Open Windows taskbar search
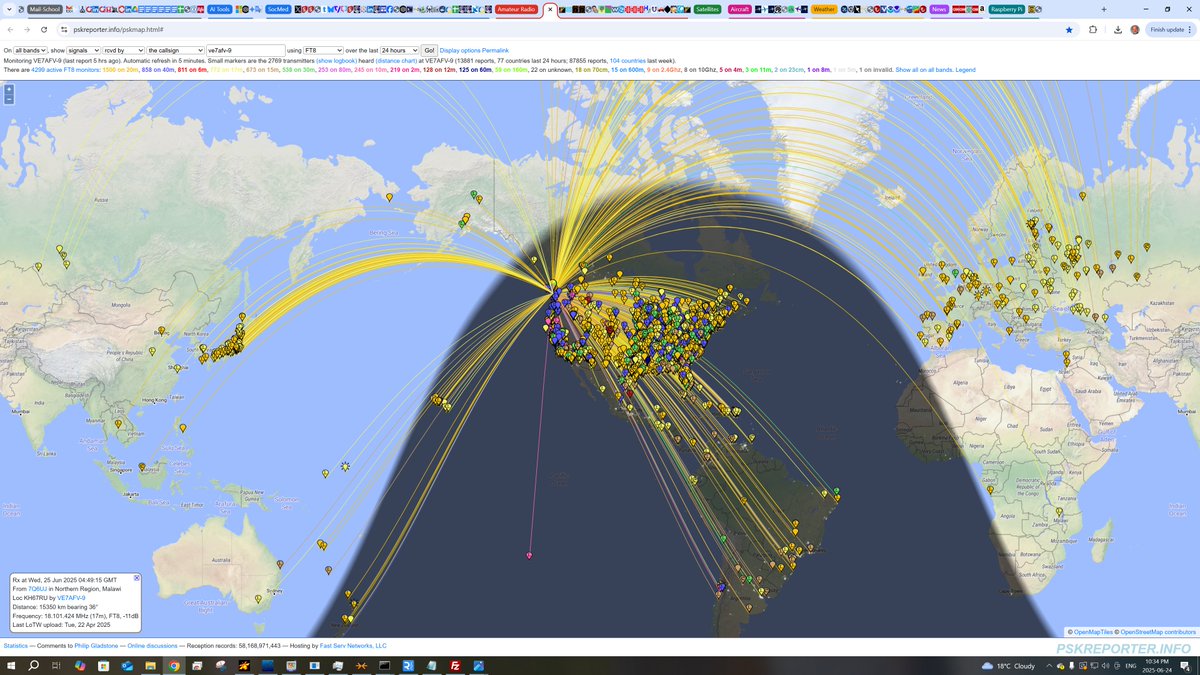Image resolution: width=1200 pixels, height=675 pixels. [x=34, y=665]
